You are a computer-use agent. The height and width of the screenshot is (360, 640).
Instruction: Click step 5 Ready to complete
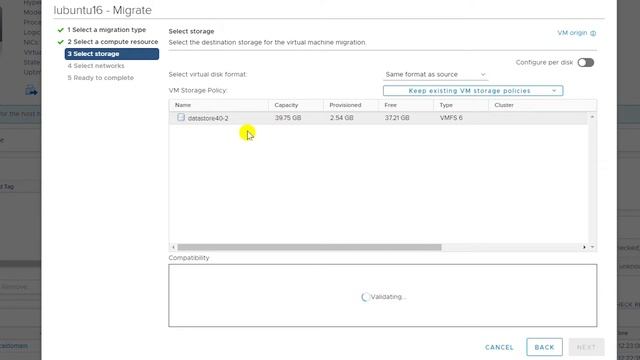(x=100, y=78)
